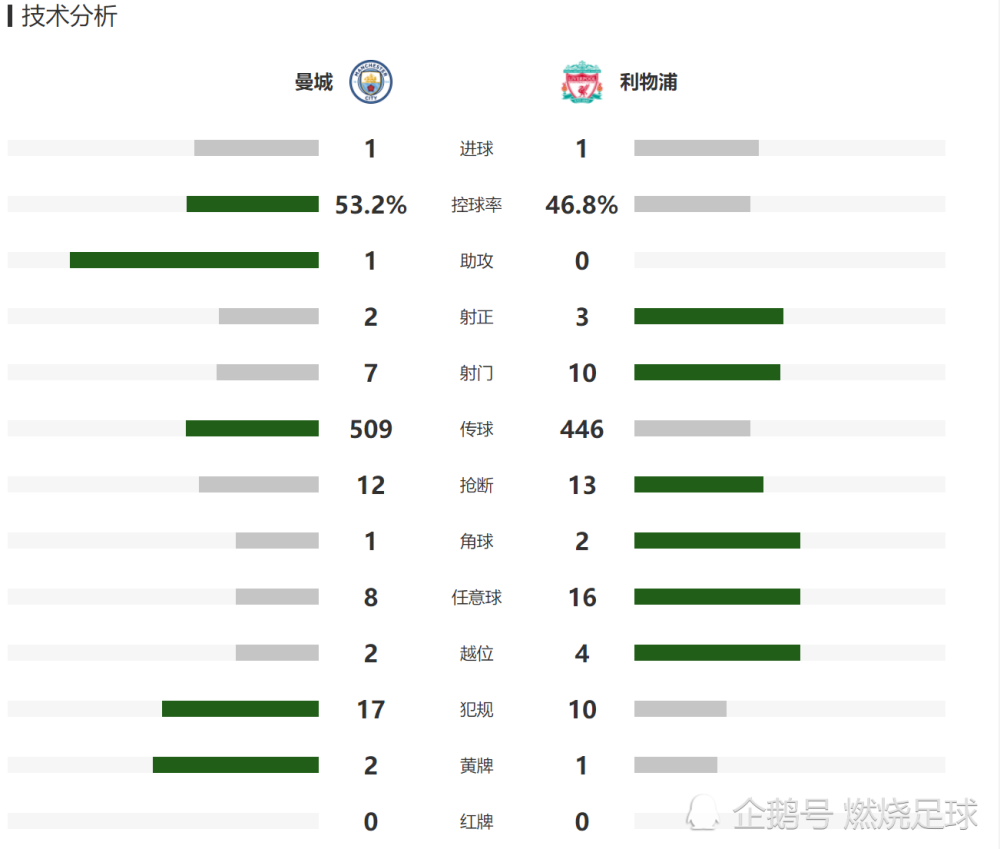
Task: Click Manchester City's green assists bar
Action: [x=194, y=260]
